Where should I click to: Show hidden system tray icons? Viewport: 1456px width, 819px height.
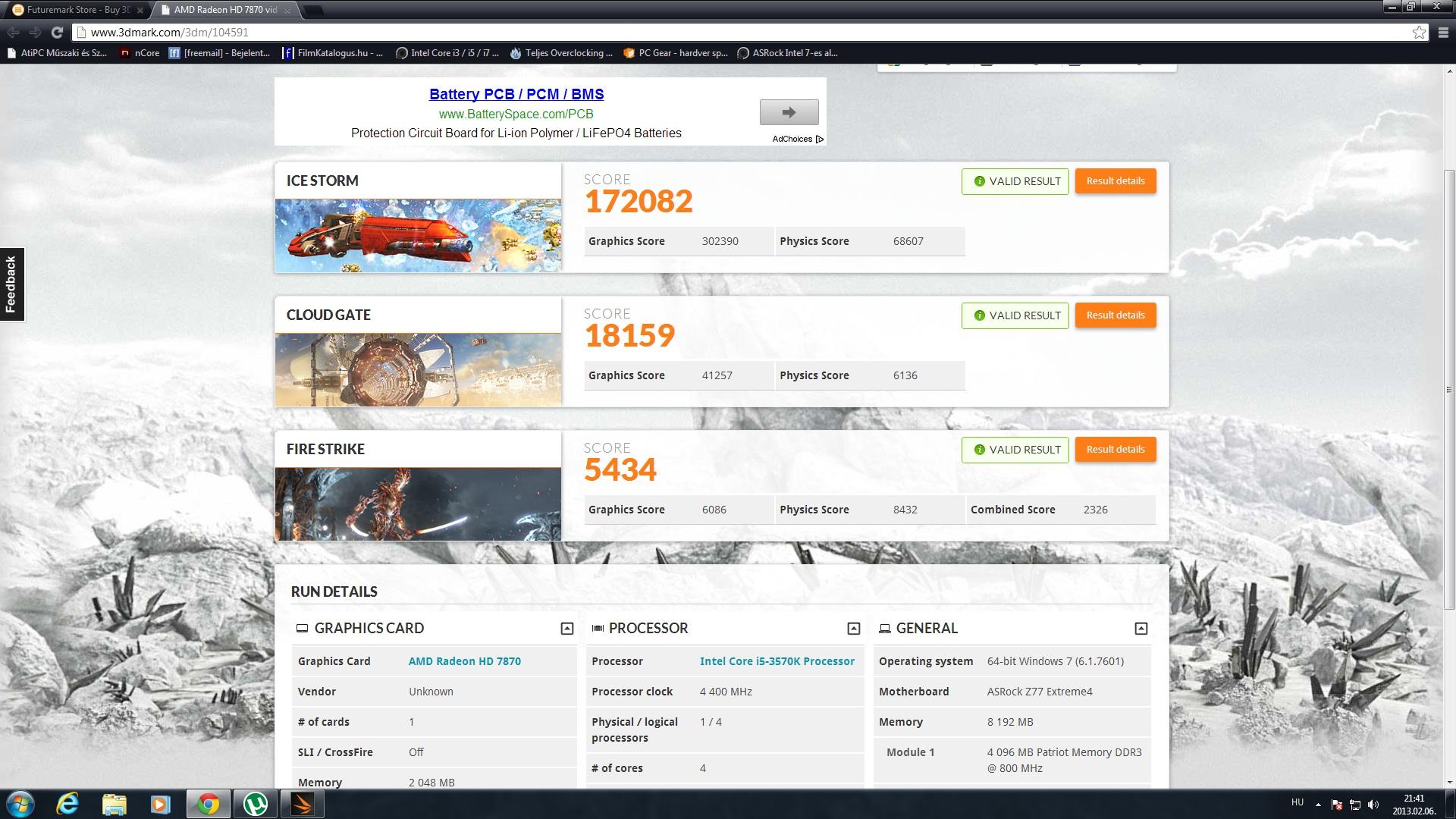1318,804
